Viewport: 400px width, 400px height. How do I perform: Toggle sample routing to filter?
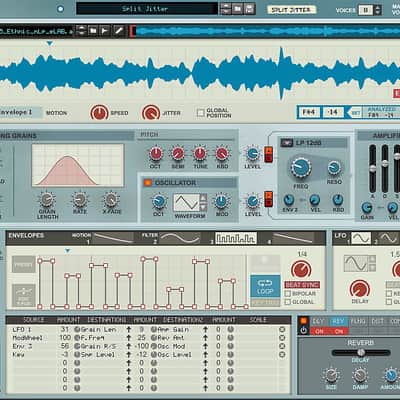tap(268, 154)
